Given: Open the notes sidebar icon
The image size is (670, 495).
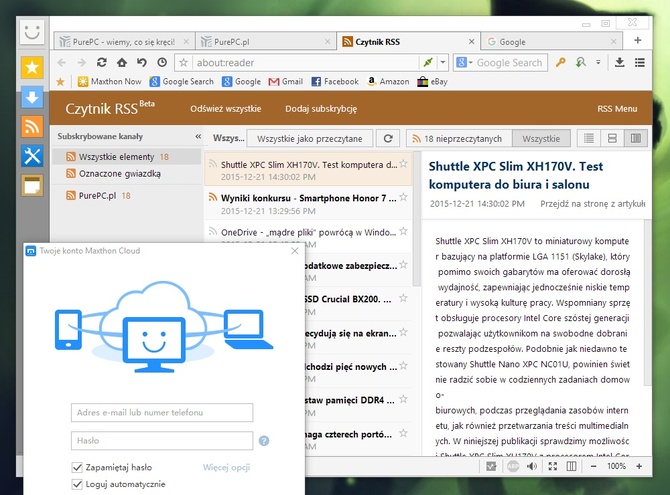Looking at the screenshot, I should click(x=32, y=186).
